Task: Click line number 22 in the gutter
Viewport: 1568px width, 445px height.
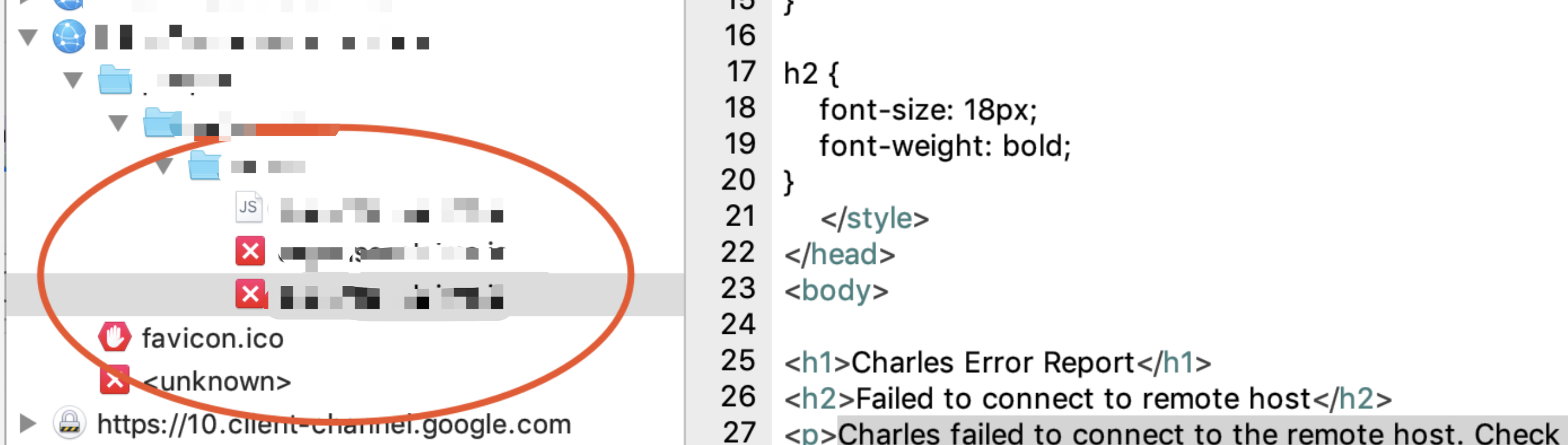Action: click(x=738, y=252)
